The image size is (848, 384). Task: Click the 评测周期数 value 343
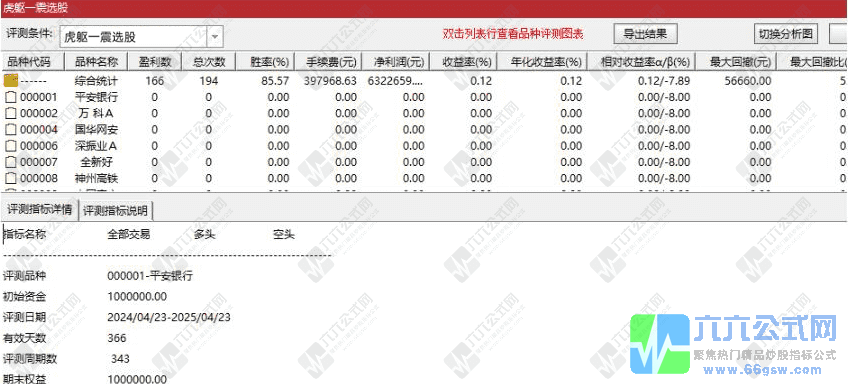[x=120, y=359]
